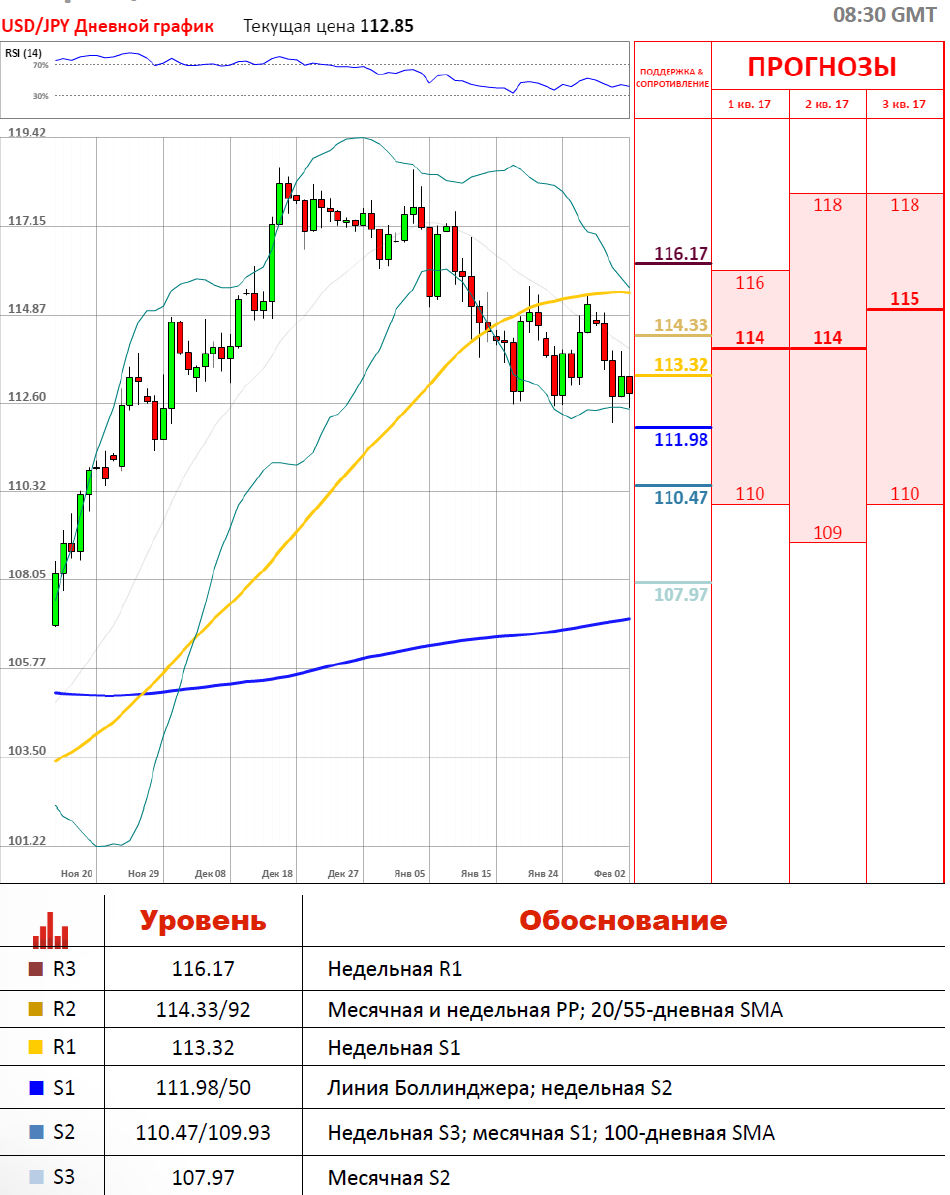Click the R1 yellow legend square
This screenshot has height=1195, width=950.
coord(37,1047)
